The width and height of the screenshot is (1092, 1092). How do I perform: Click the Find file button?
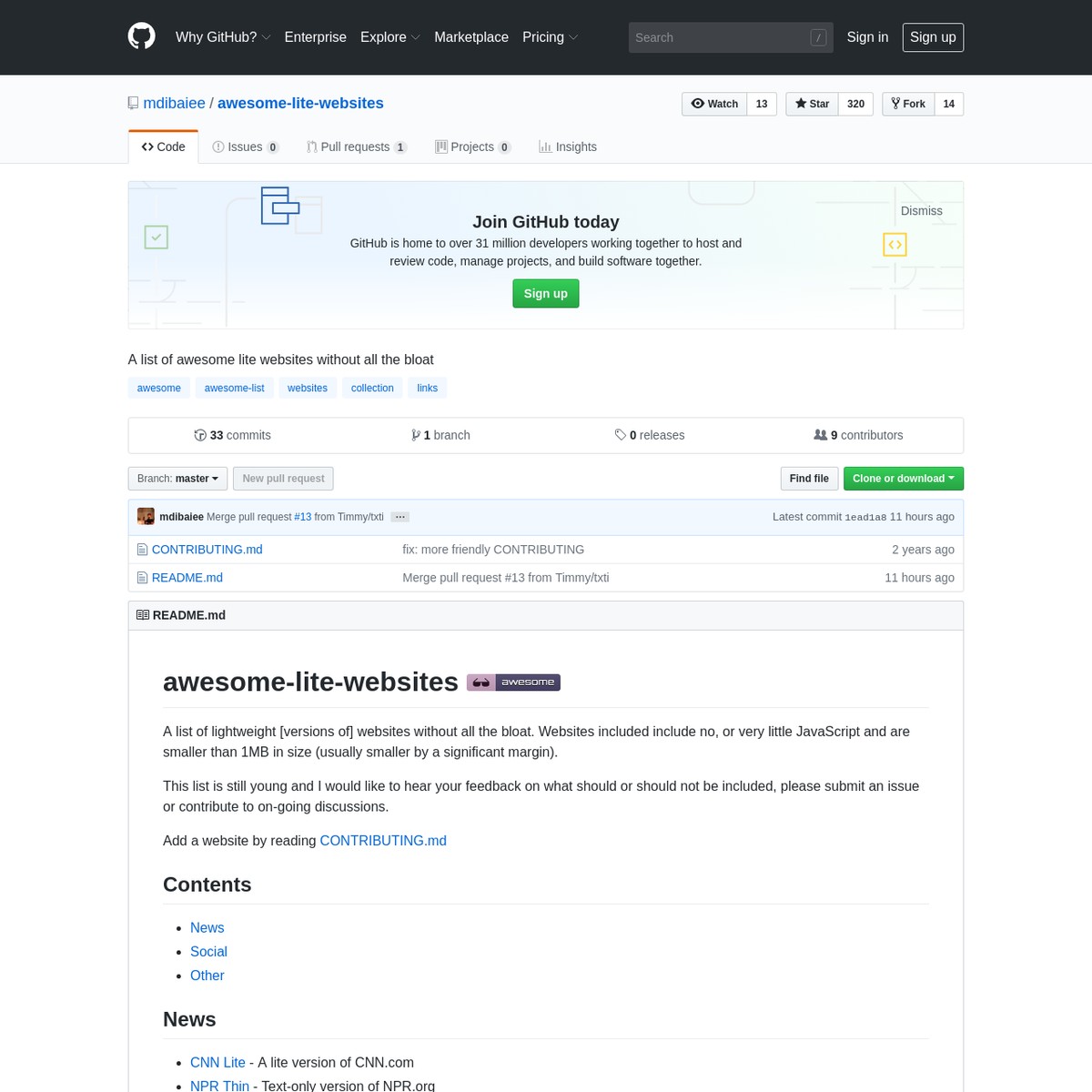[x=809, y=479]
